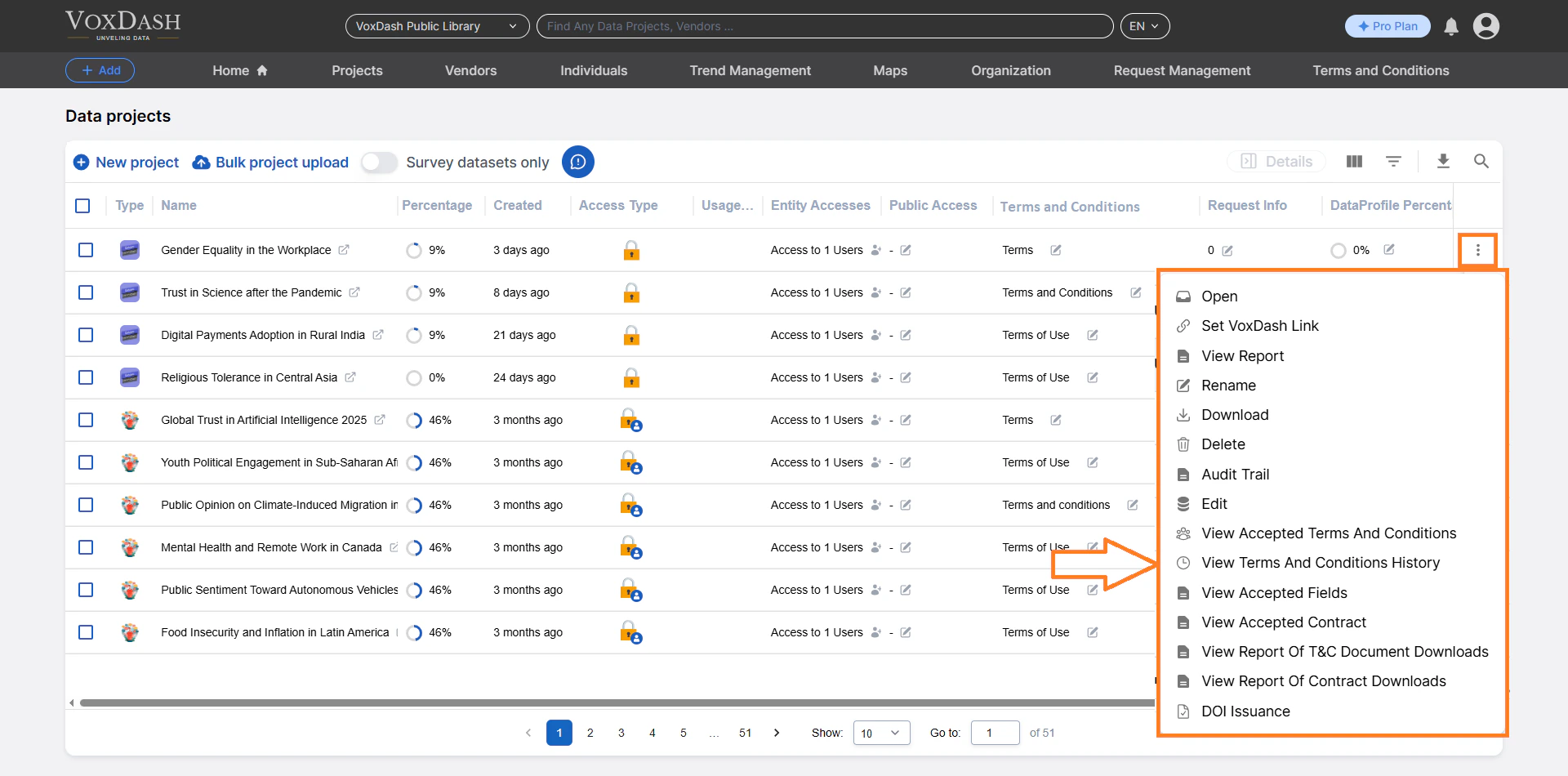This screenshot has width=1568, height=776.
Task: Open the VoxDash Public Library dropdown
Action: tap(437, 26)
